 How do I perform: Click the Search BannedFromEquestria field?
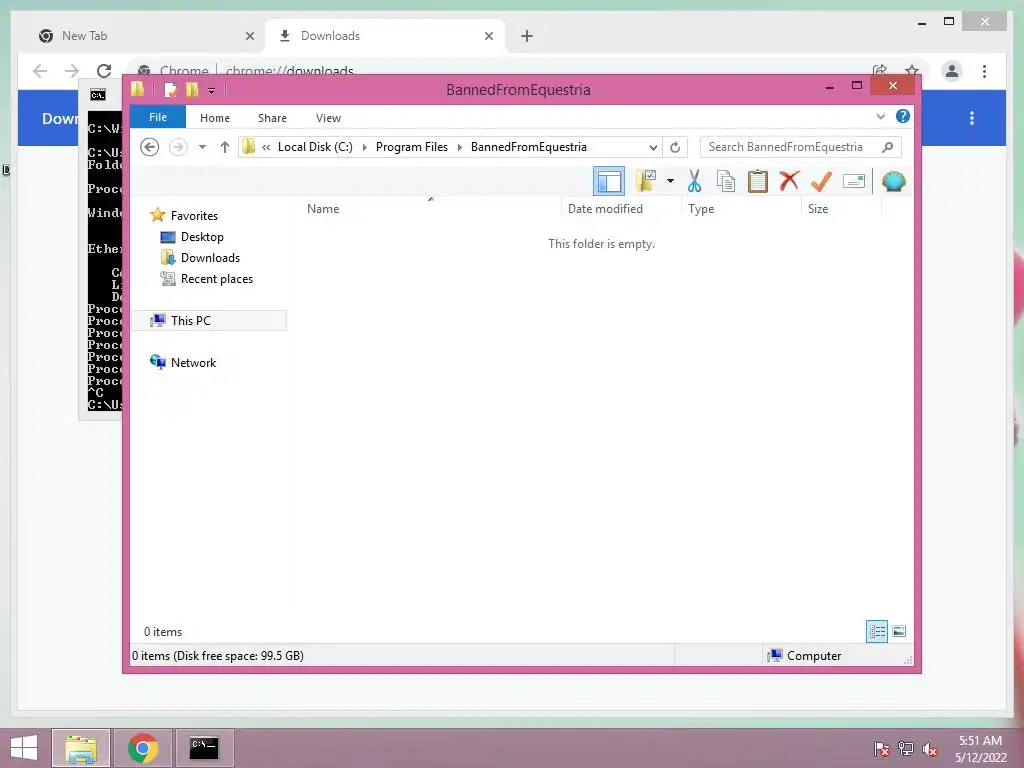[x=801, y=147]
